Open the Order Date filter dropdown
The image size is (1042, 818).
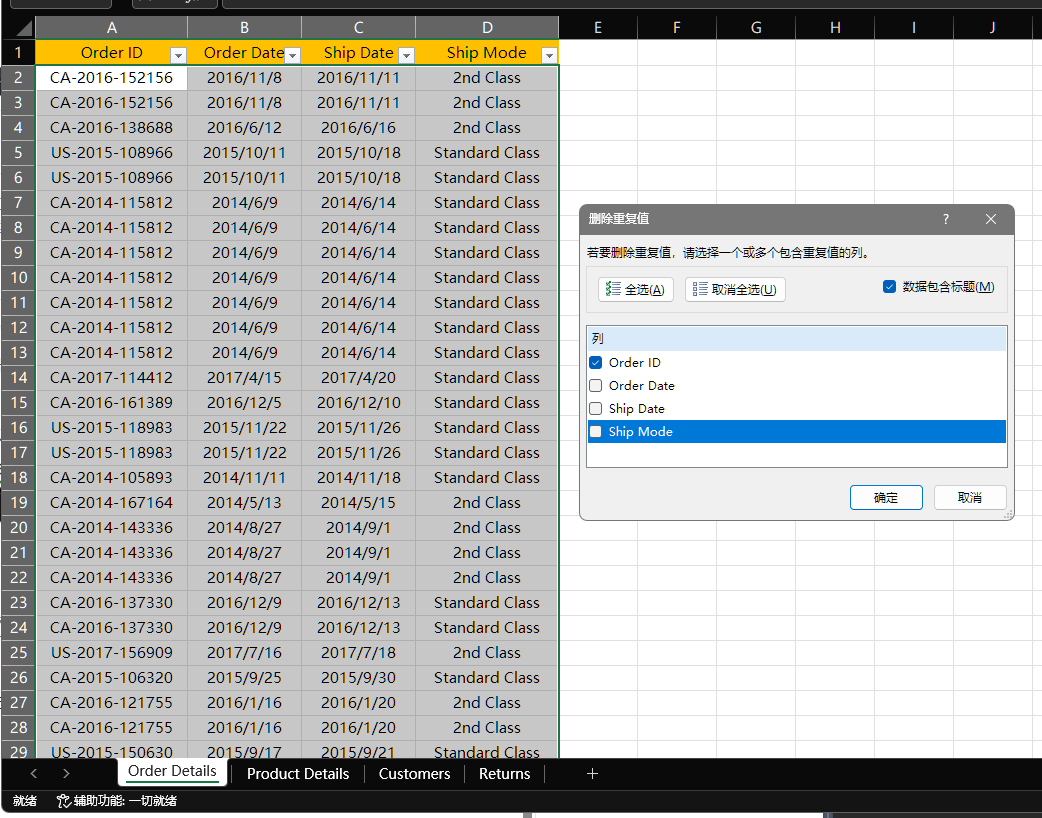coord(292,55)
